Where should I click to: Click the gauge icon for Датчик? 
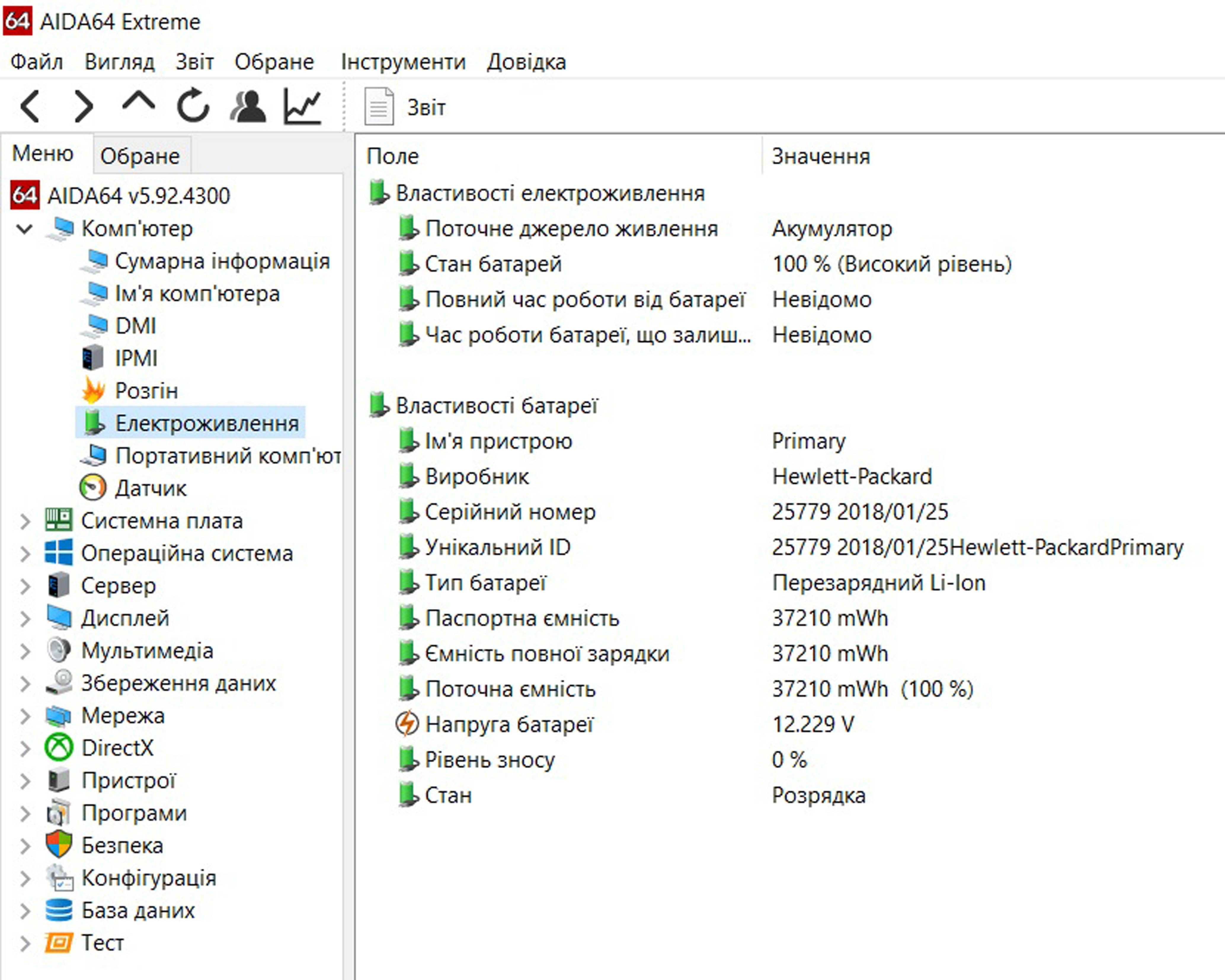(x=93, y=487)
